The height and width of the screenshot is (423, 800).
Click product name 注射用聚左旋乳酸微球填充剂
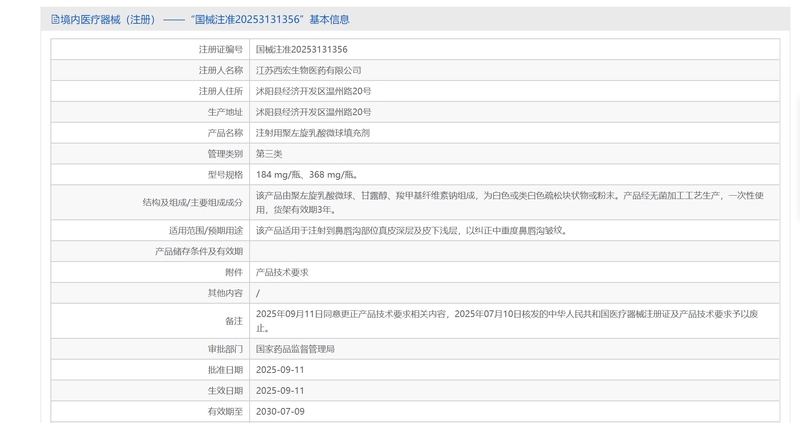[313, 133]
